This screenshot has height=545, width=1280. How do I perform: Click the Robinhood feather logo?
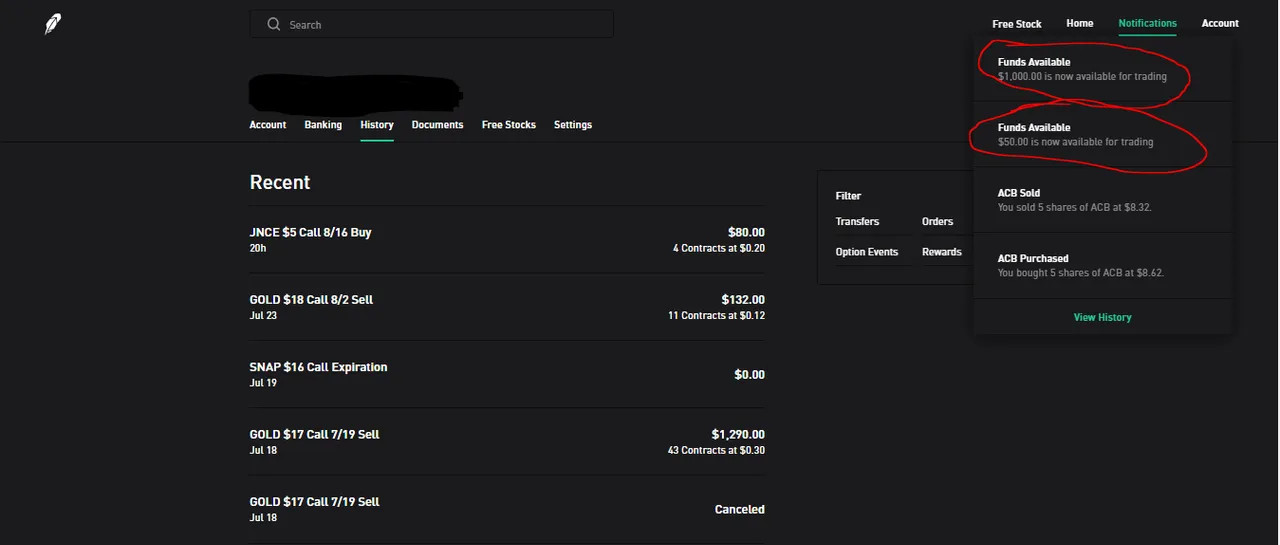[x=52, y=24]
